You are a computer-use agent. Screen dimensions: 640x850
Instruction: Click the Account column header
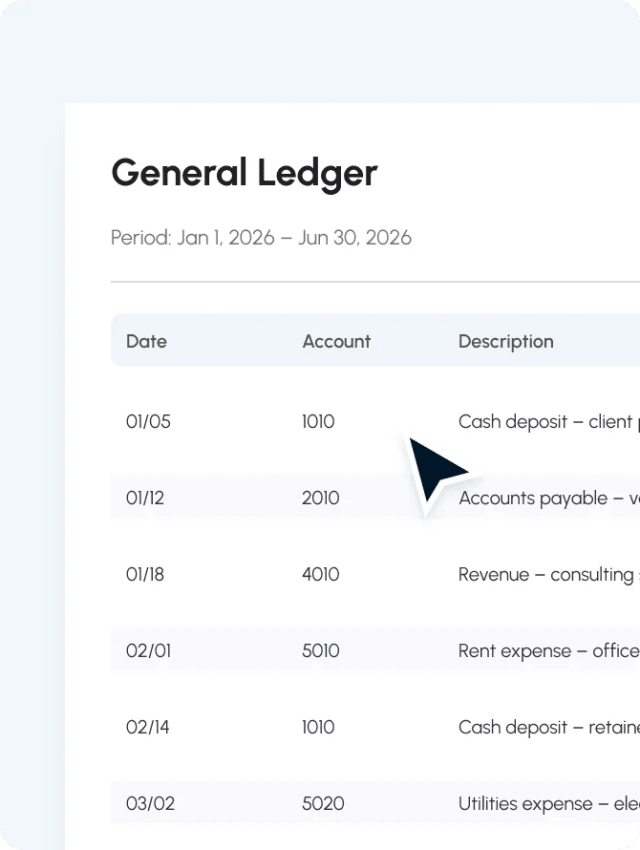tap(337, 342)
